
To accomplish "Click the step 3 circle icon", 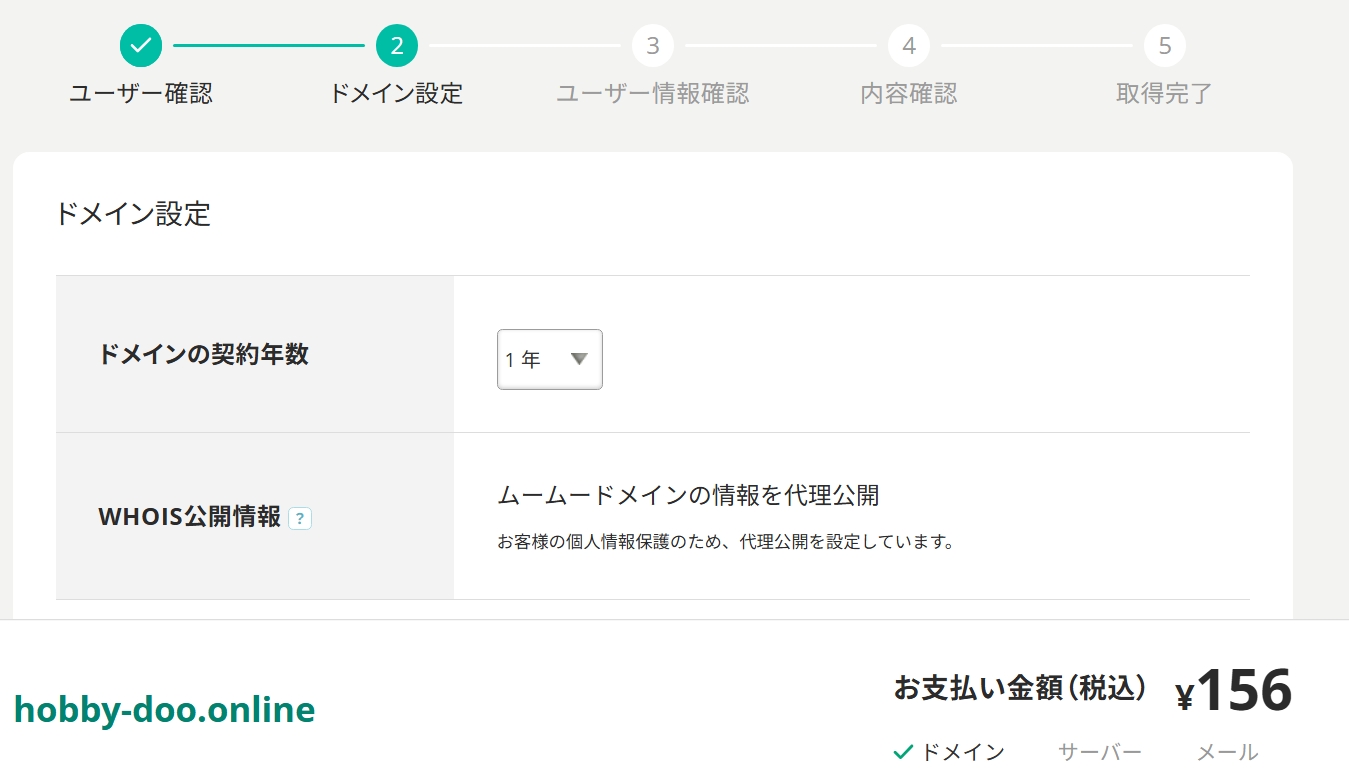I will (653, 45).
